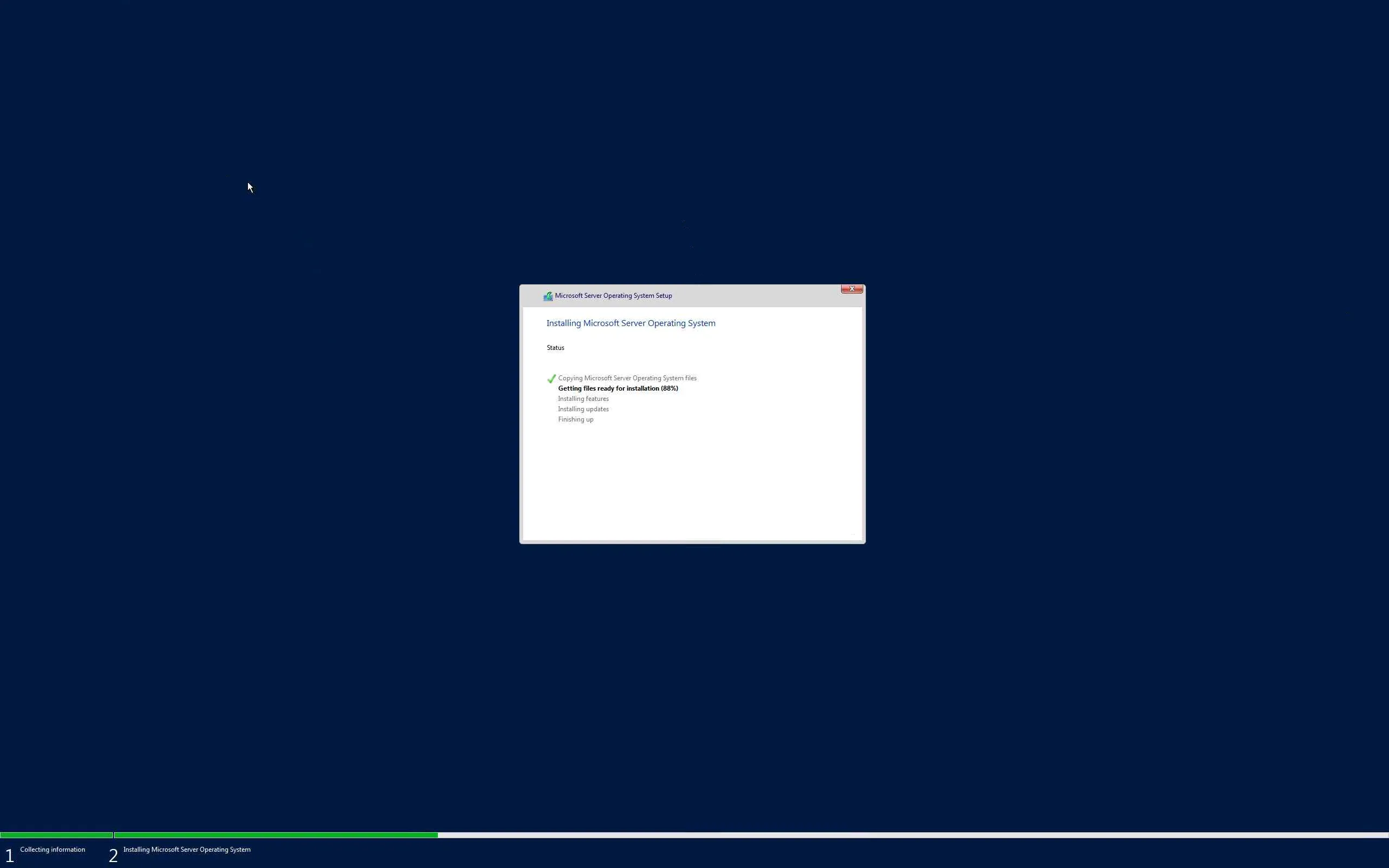This screenshot has height=868, width=1389.
Task: Click bottom 'Installing Microsoft Server Operating System' stage label
Action: pyautogui.click(x=187, y=850)
